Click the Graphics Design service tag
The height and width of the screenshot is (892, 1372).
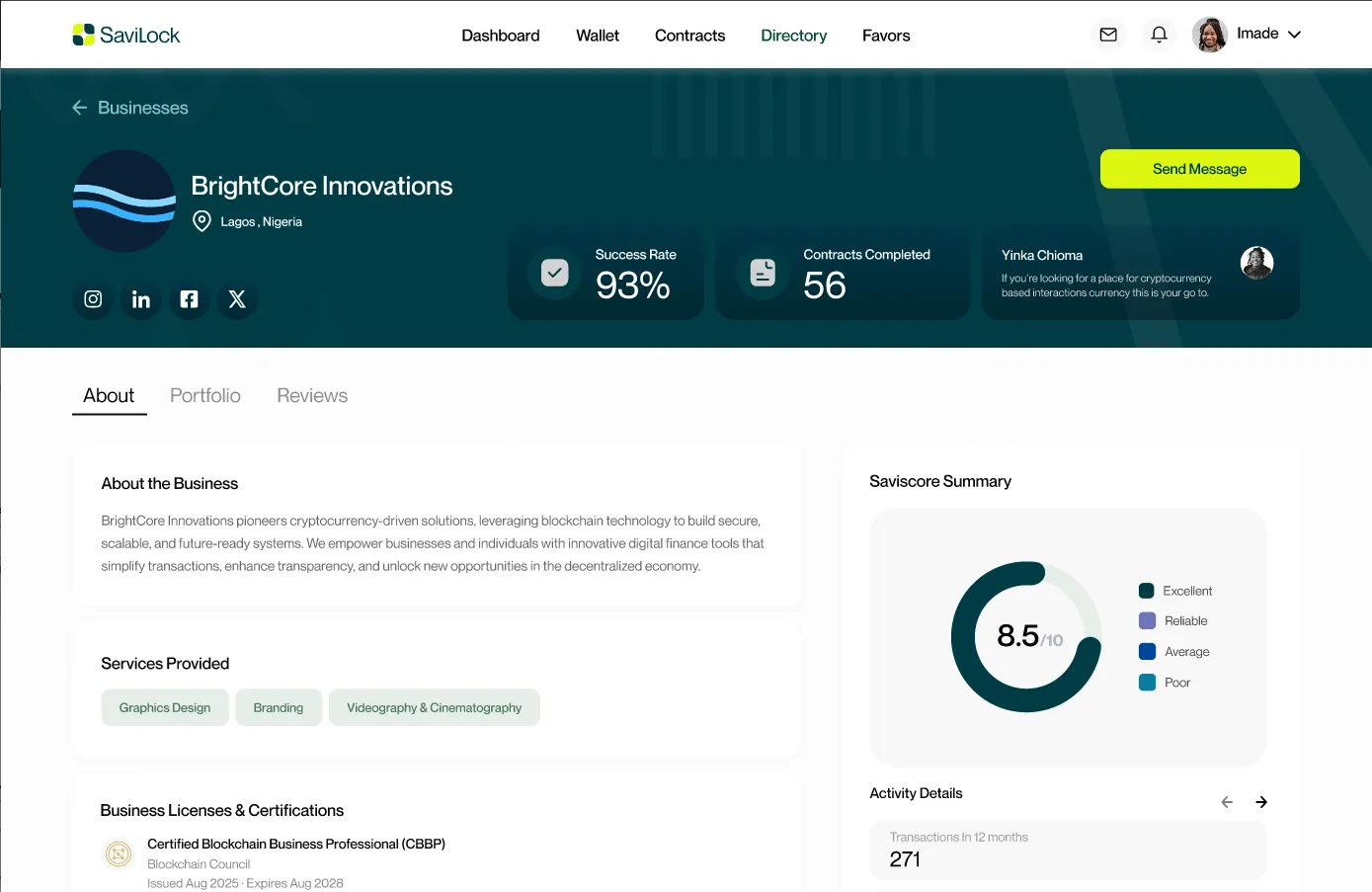click(164, 707)
